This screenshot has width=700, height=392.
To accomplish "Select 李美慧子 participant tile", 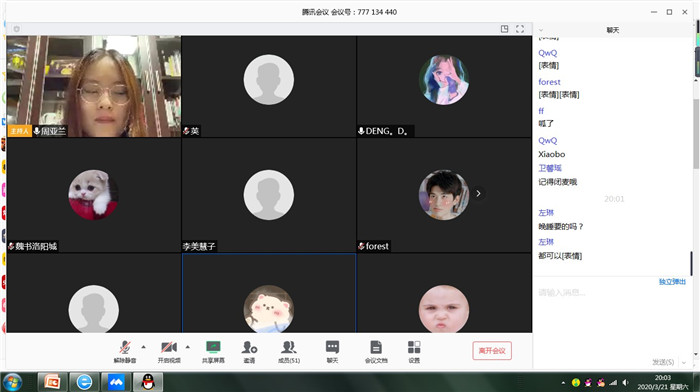I will coord(269,195).
